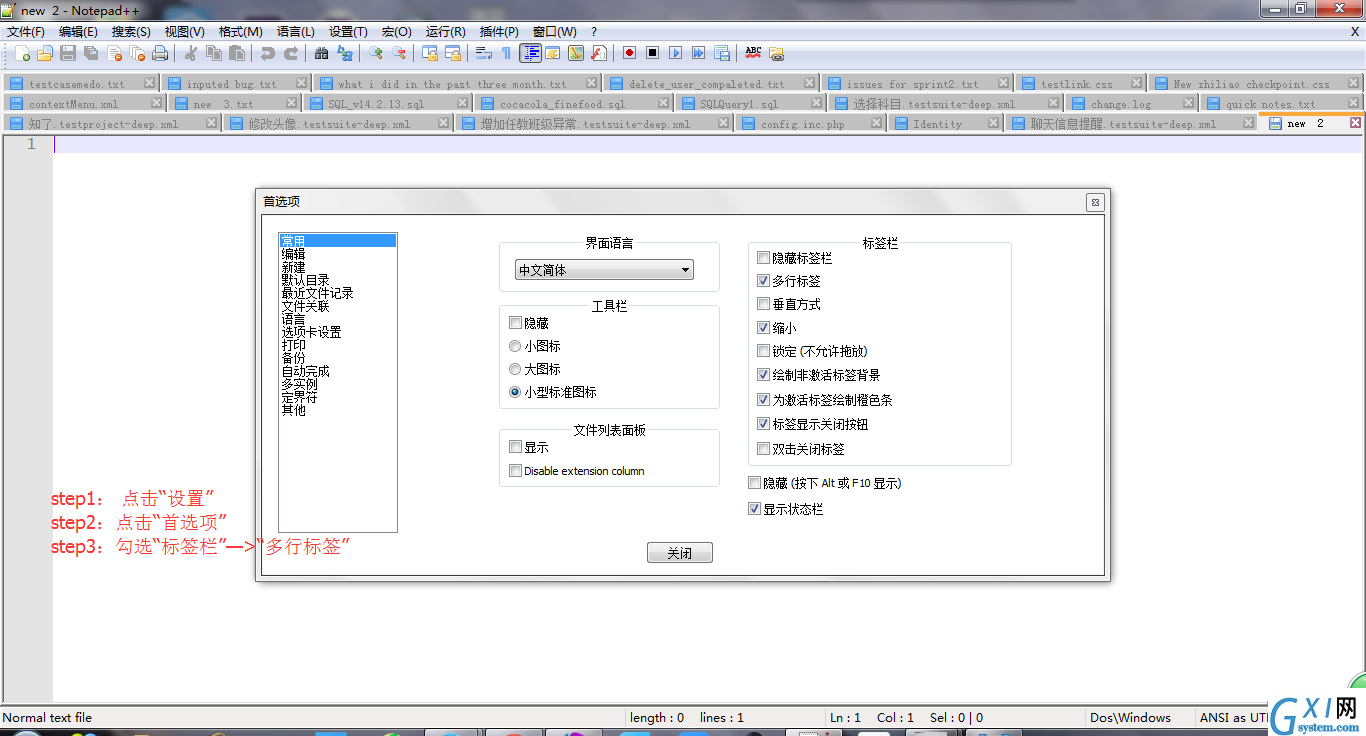This screenshot has width=1366, height=736.
Task: Click the Playback macro icon
Action: coord(675,53)
